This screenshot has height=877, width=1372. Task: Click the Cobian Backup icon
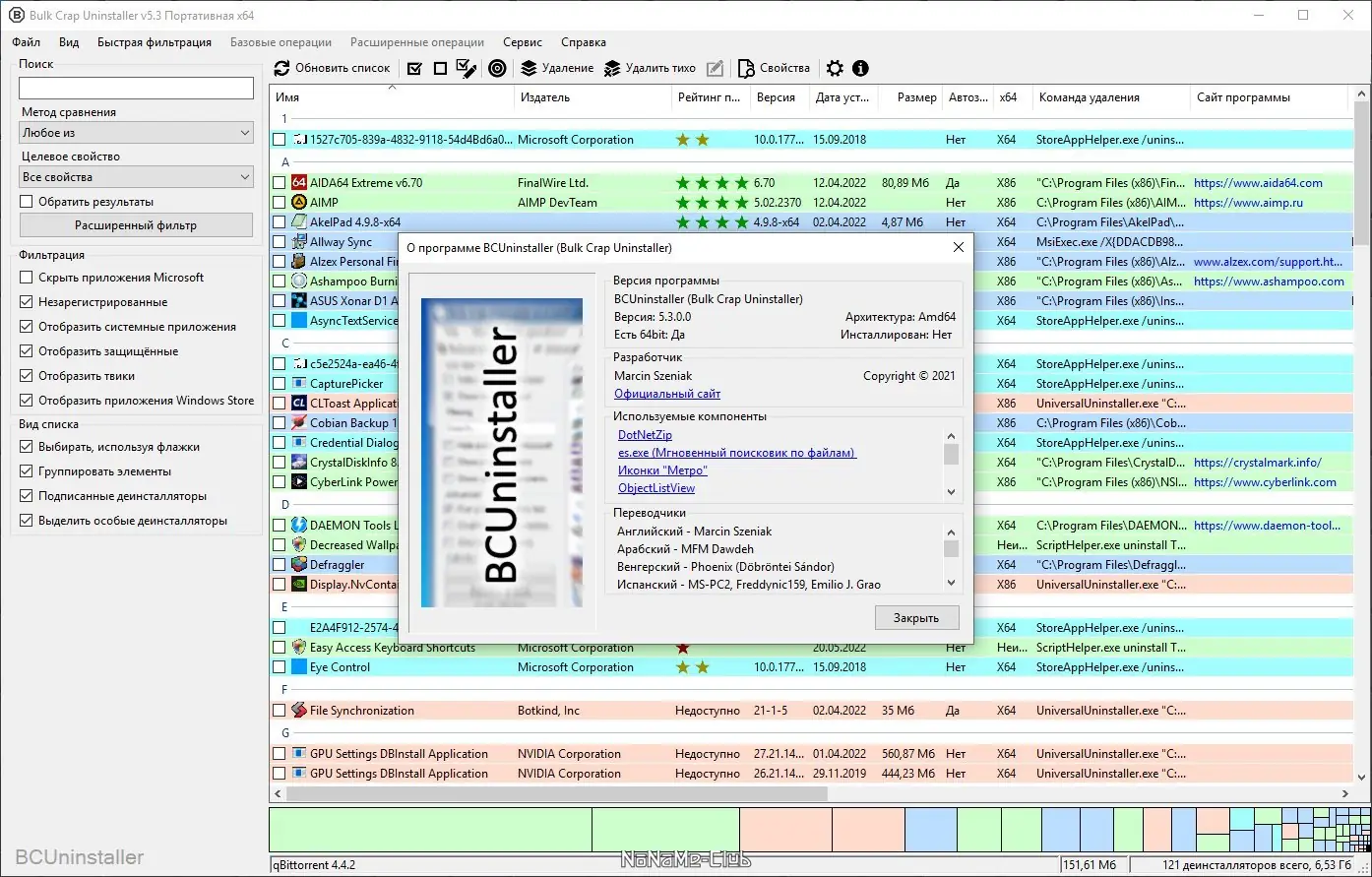pyautogui.click(x=299, y=423)
